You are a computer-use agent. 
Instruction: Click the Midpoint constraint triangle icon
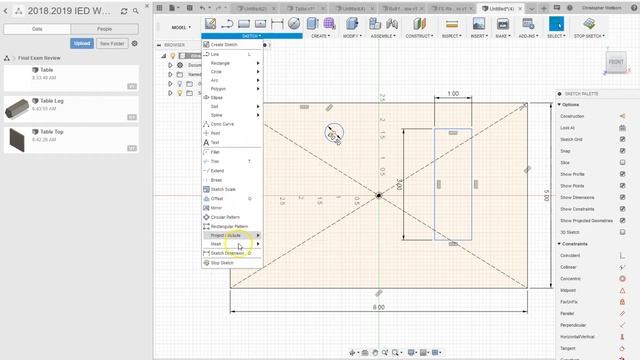coord(622,290)
